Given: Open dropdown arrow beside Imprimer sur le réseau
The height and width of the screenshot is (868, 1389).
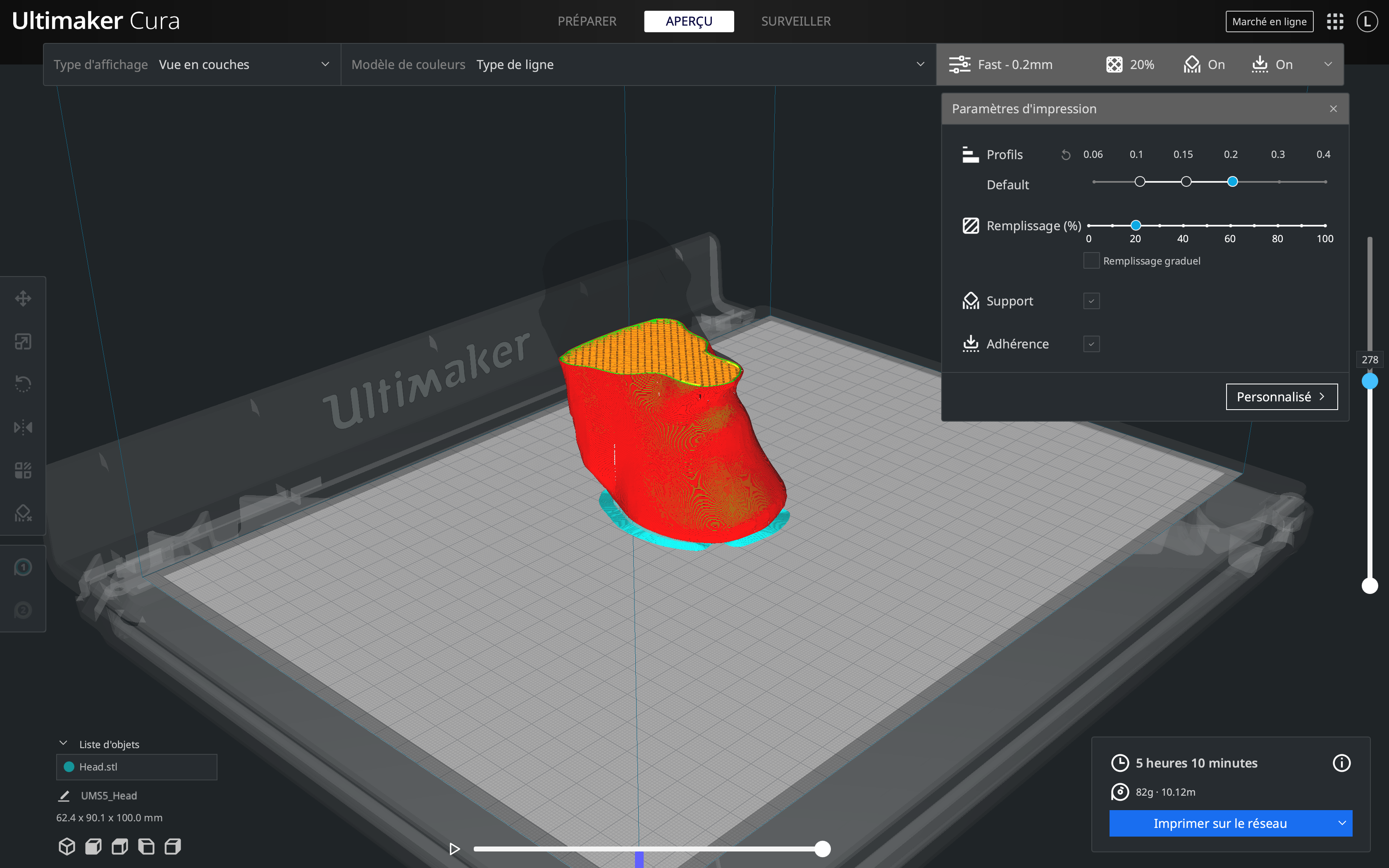Looking at the screenshot, I should point(1342,823).
